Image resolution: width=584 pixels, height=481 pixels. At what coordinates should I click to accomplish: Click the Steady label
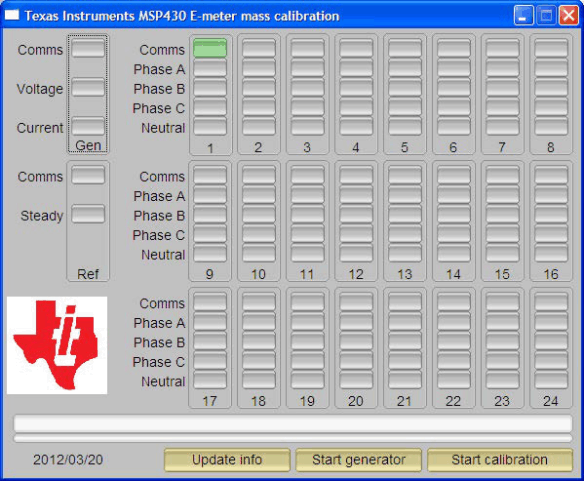point(42,216)
